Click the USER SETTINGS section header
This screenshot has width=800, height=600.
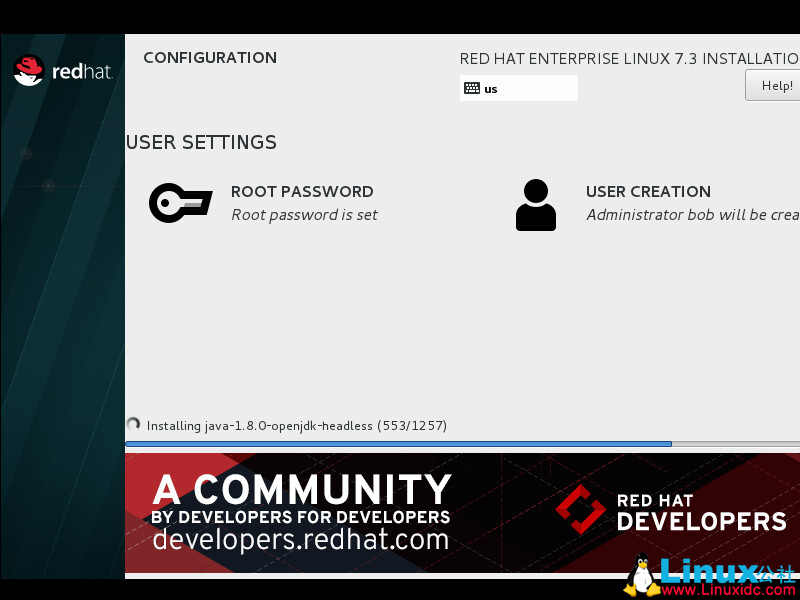coord(200,142)
